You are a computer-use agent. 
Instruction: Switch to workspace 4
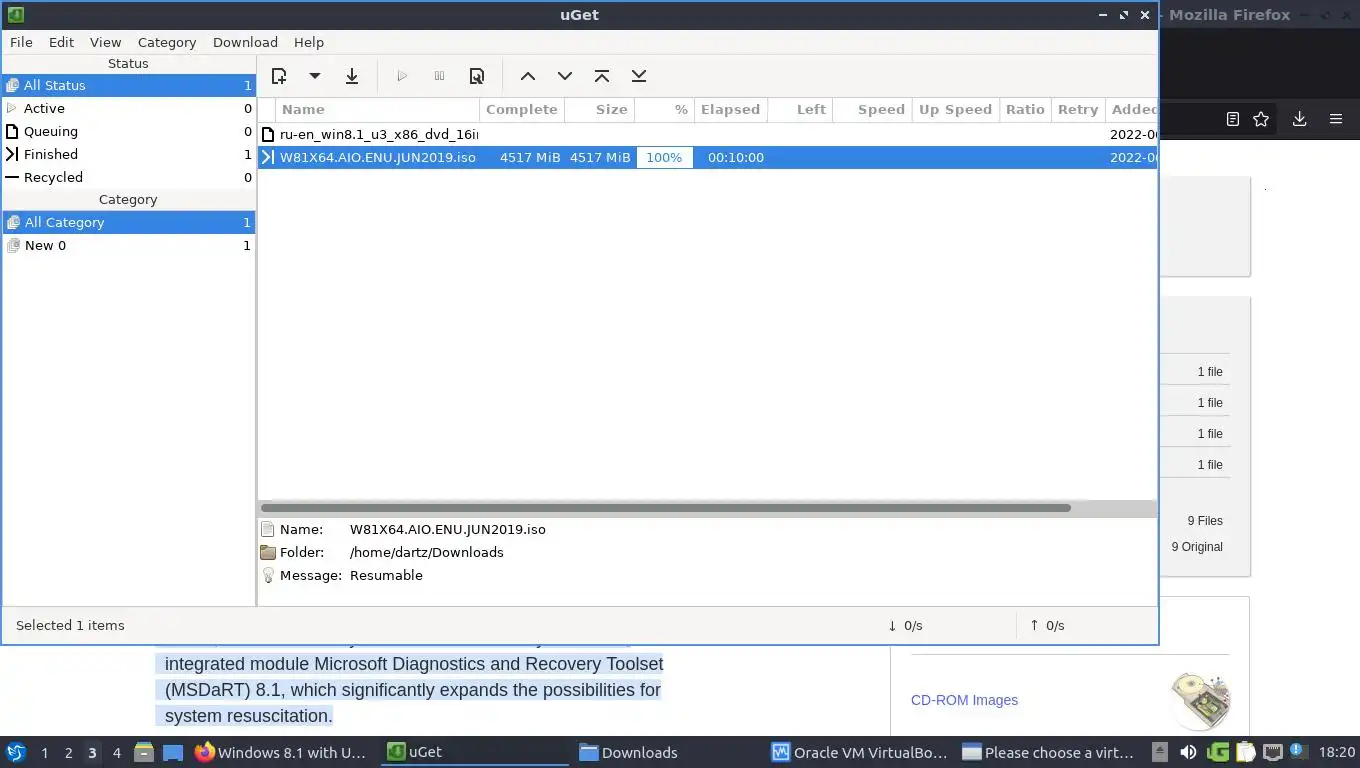pos(117,753)
